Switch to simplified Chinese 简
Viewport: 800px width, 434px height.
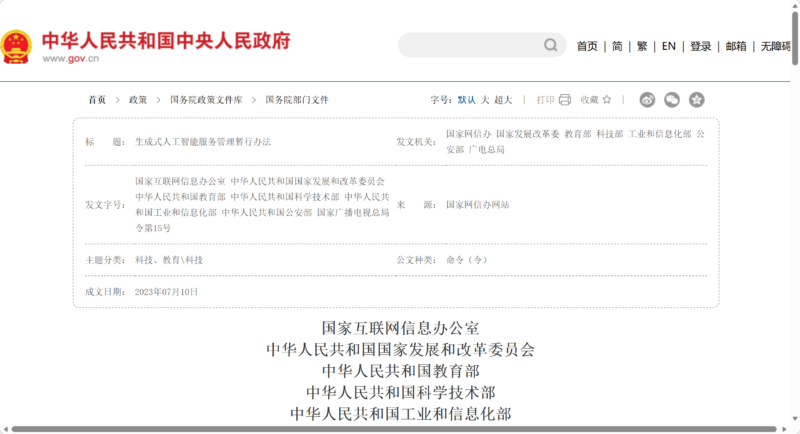pyautogui.click(x=617, y=46)
